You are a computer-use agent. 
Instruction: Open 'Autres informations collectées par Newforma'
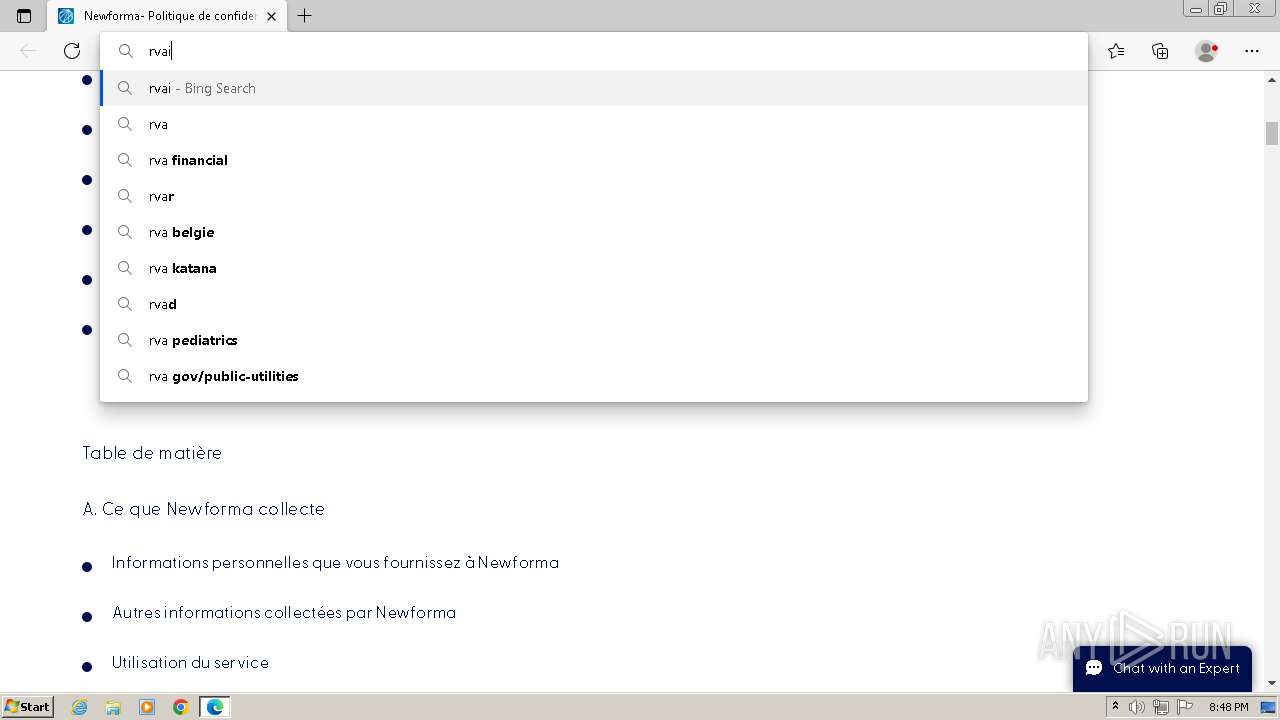[284, 613]
